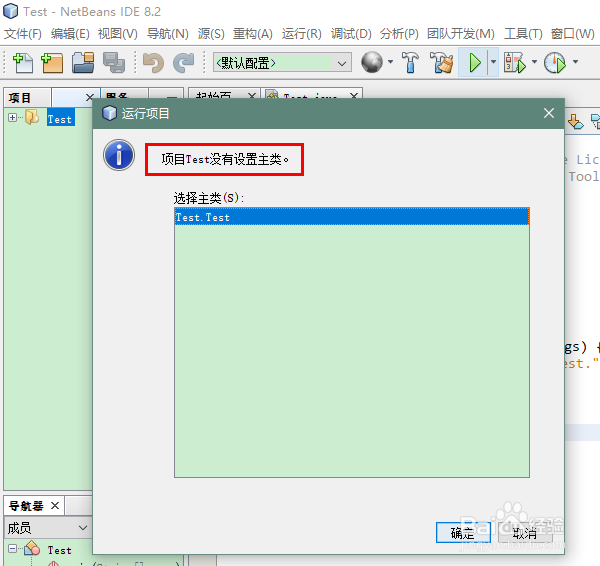
Task: Click the Profile Project clock icon
Action: click(x=554, y=62)
